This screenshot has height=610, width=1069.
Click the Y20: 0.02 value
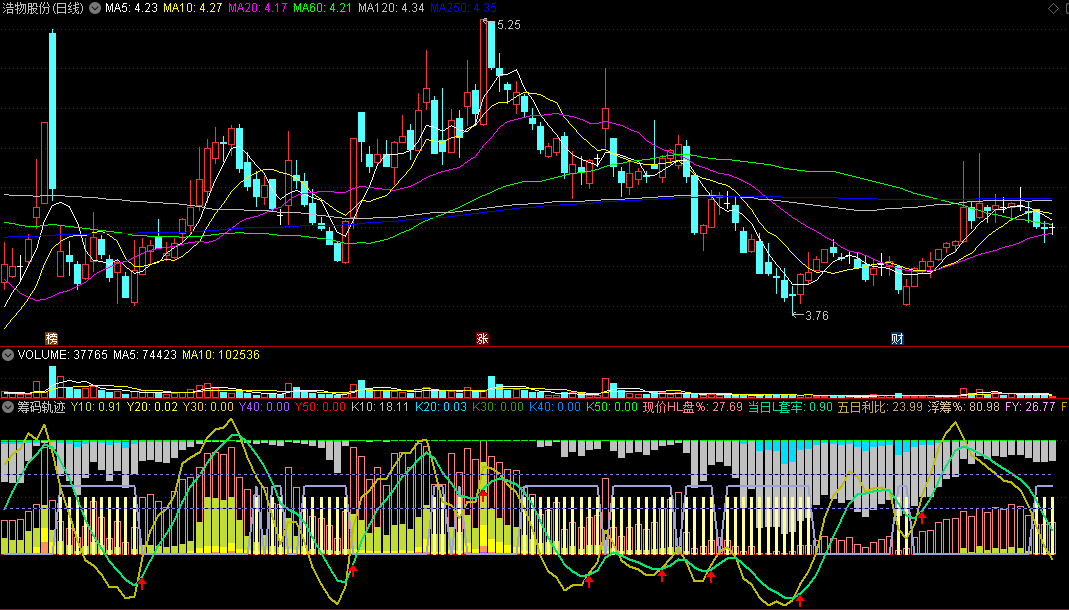coord(152,407)
